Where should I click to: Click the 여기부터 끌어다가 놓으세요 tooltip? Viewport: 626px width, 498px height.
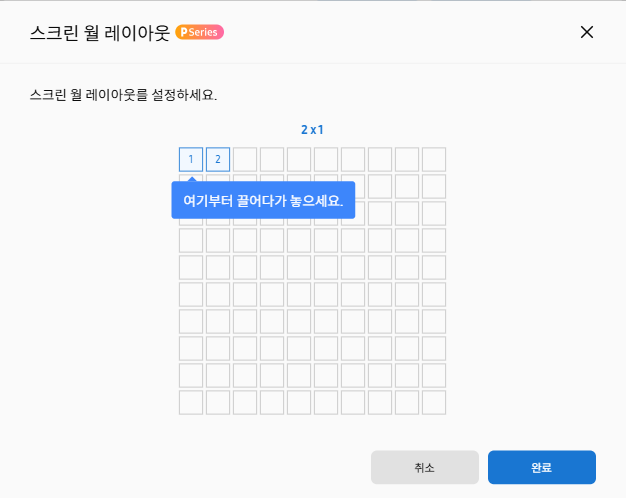point(263,200)
